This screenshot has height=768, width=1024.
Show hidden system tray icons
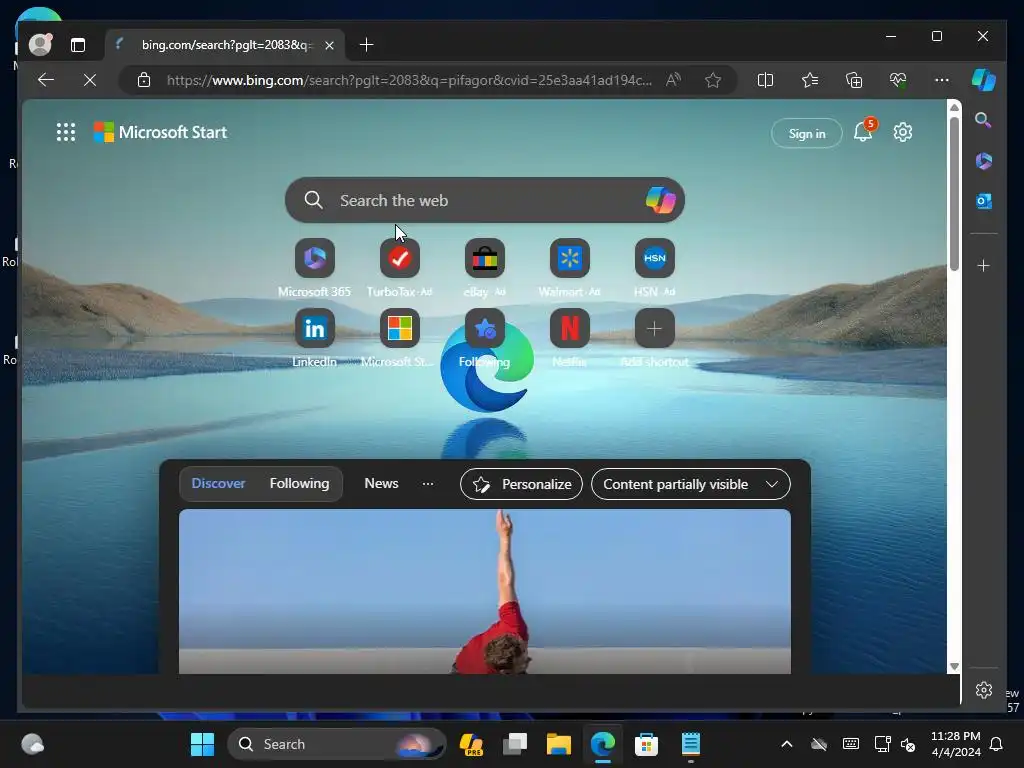coord(787,744)
